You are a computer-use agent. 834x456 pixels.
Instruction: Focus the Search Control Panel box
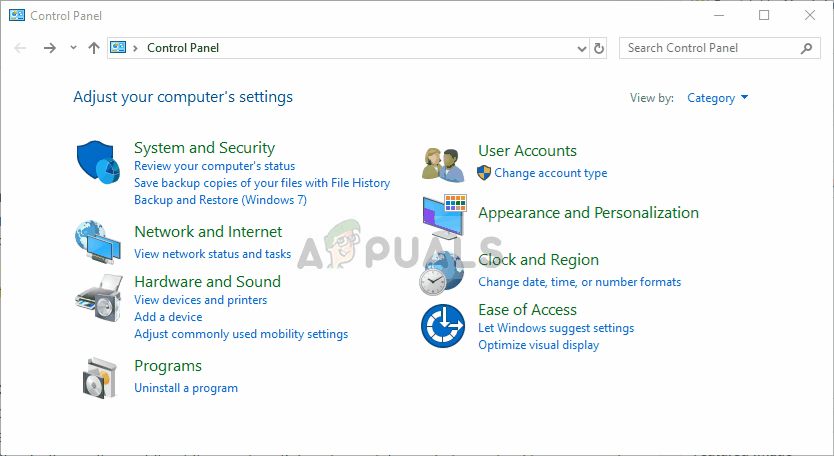(x=710, y=48)
